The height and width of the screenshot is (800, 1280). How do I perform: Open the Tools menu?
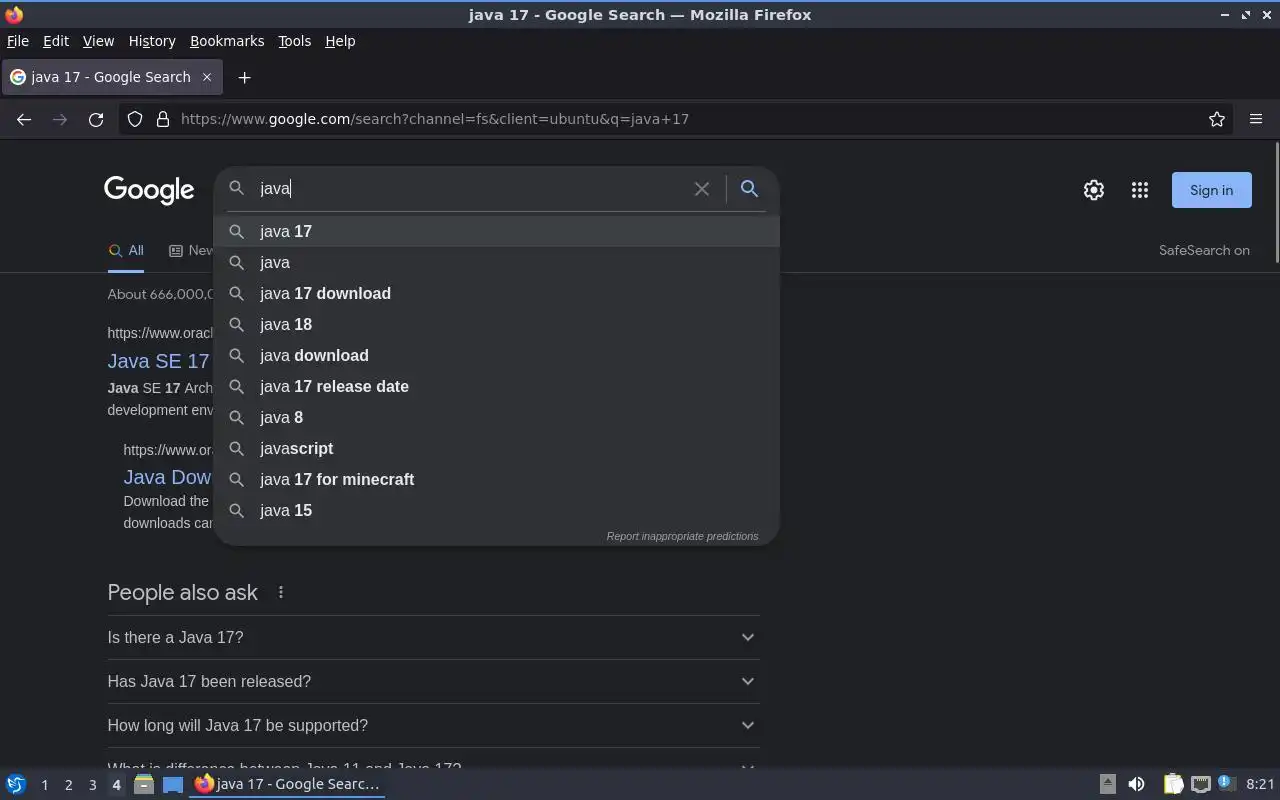294,41
